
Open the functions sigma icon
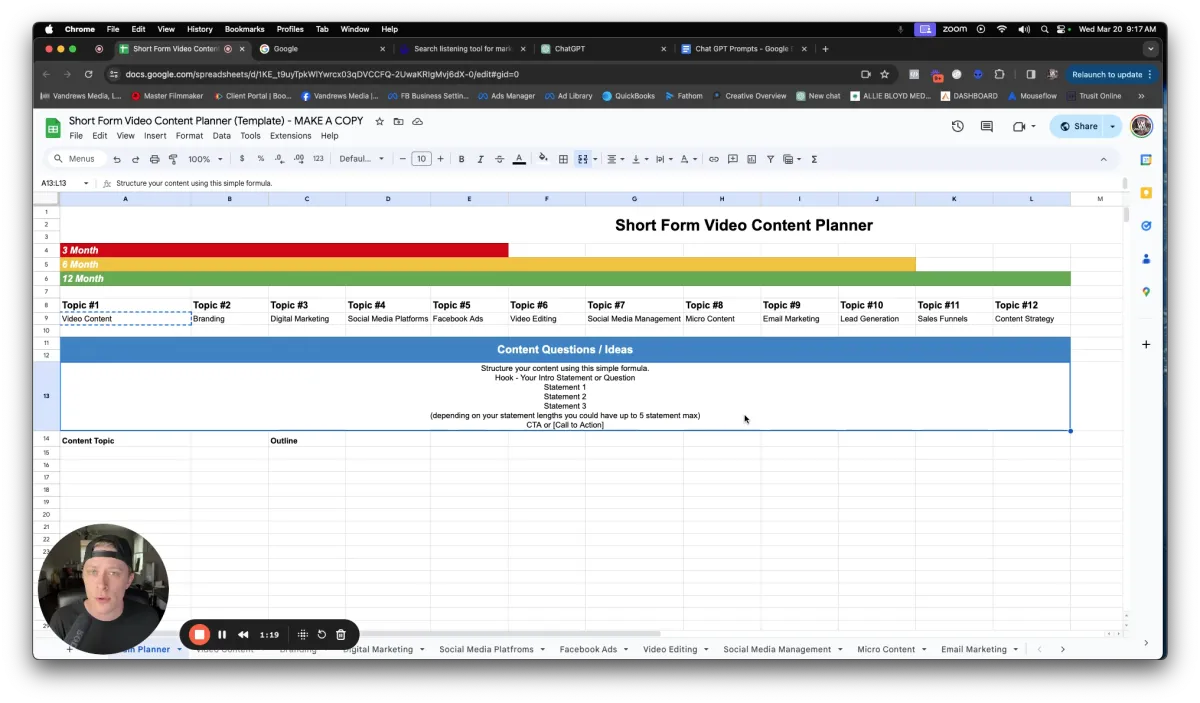[x=814, y=159]
